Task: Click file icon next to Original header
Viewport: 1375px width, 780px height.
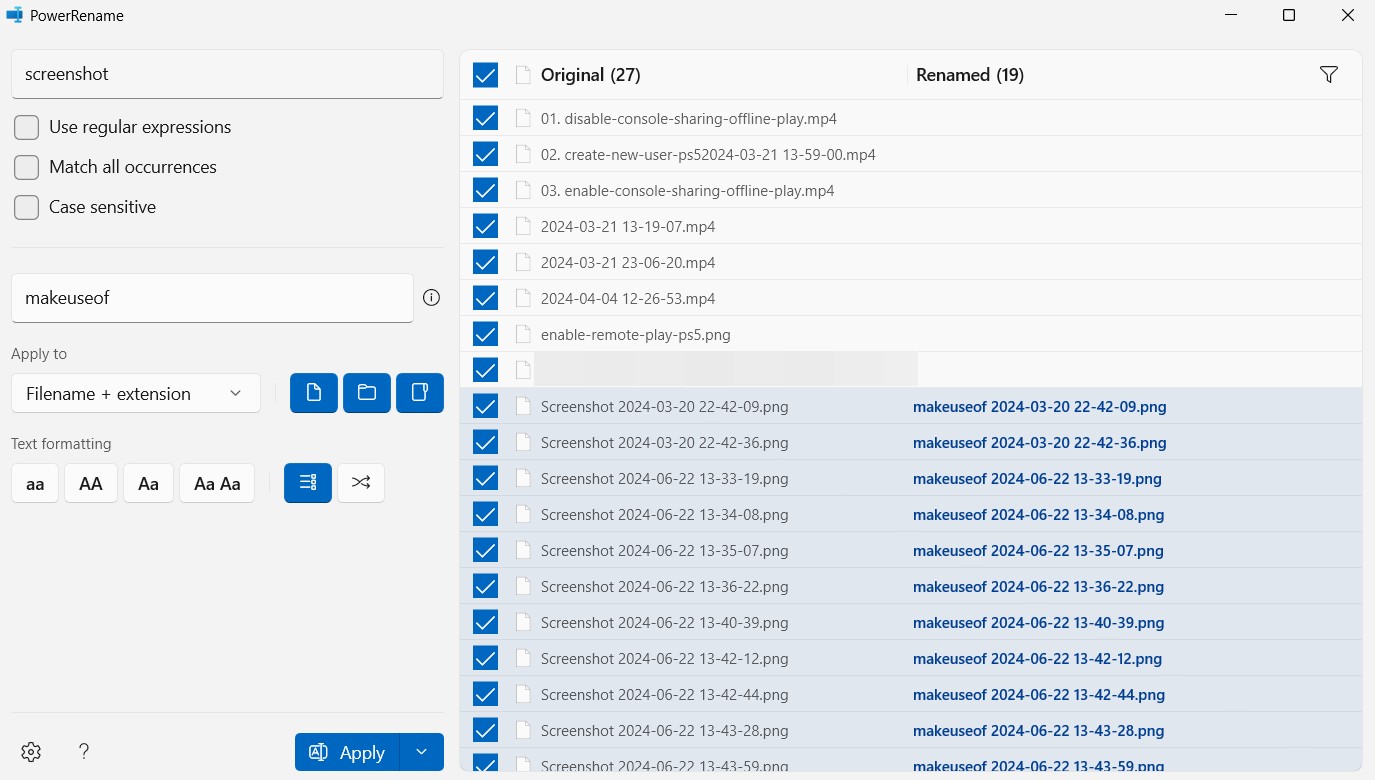Action: pos(522,75)
